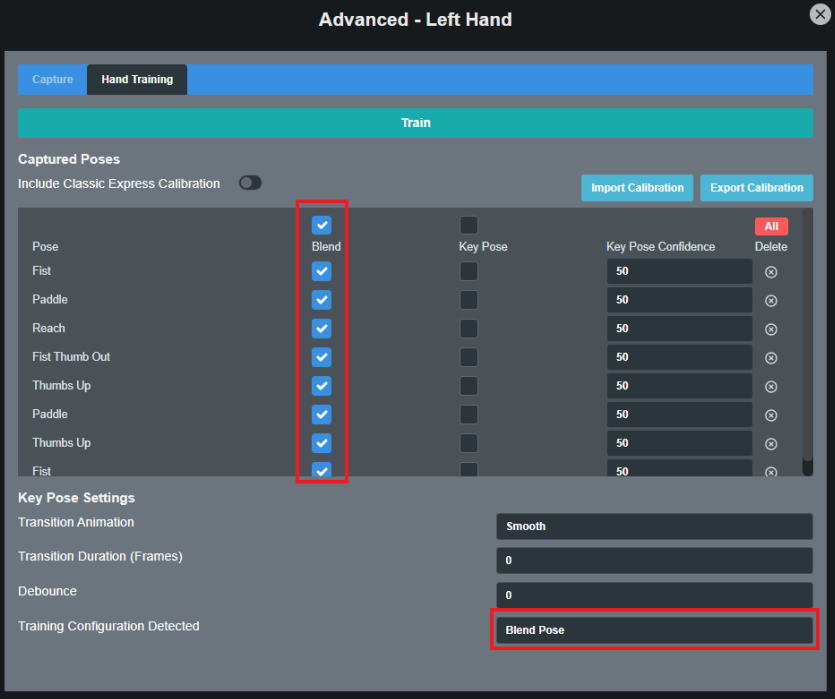Click the Delete column header label

click(771, 246)
